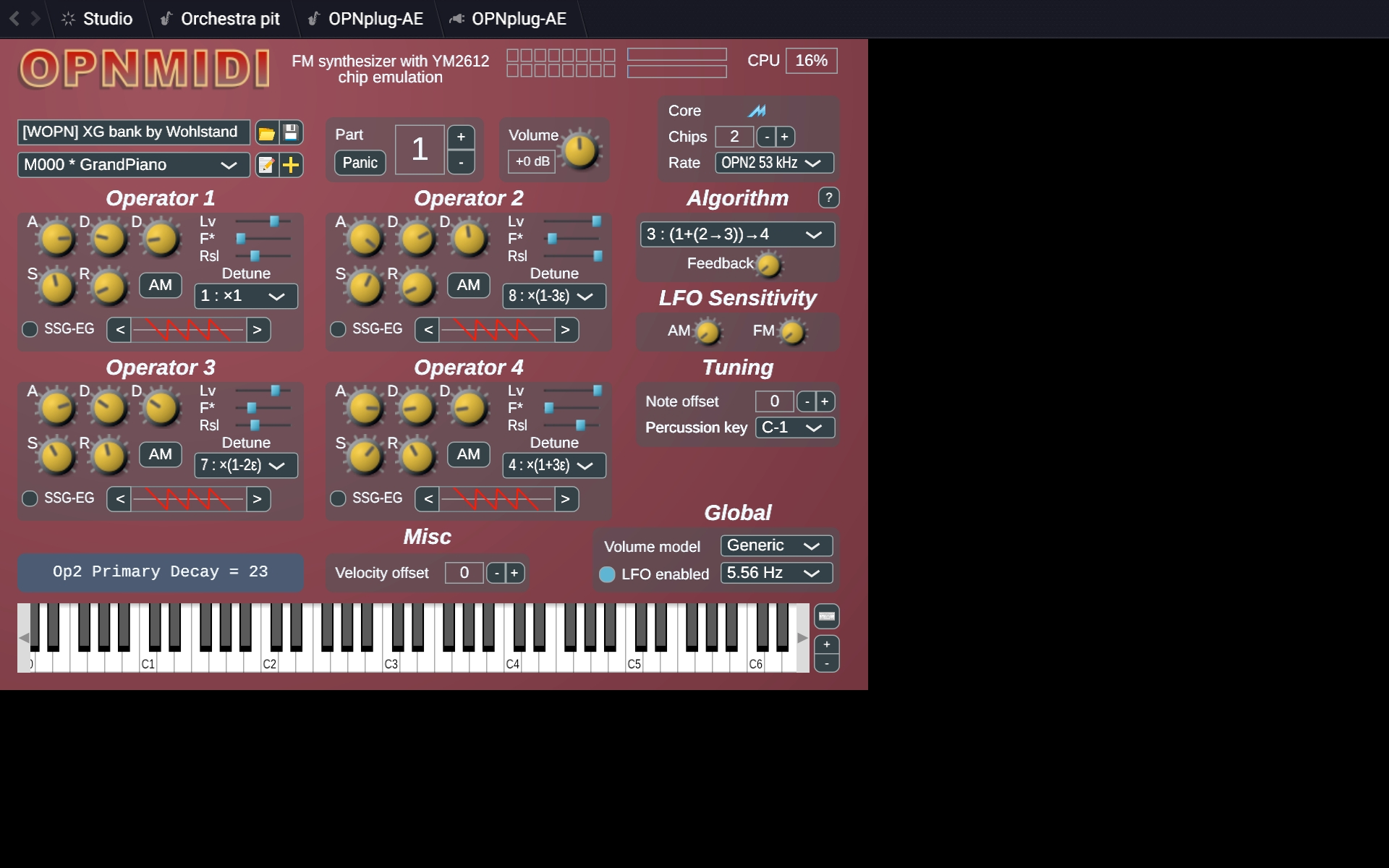Screen dimensions: 1389x868
Task: Click the Velocity offset value field
Action: pos(464,573)
